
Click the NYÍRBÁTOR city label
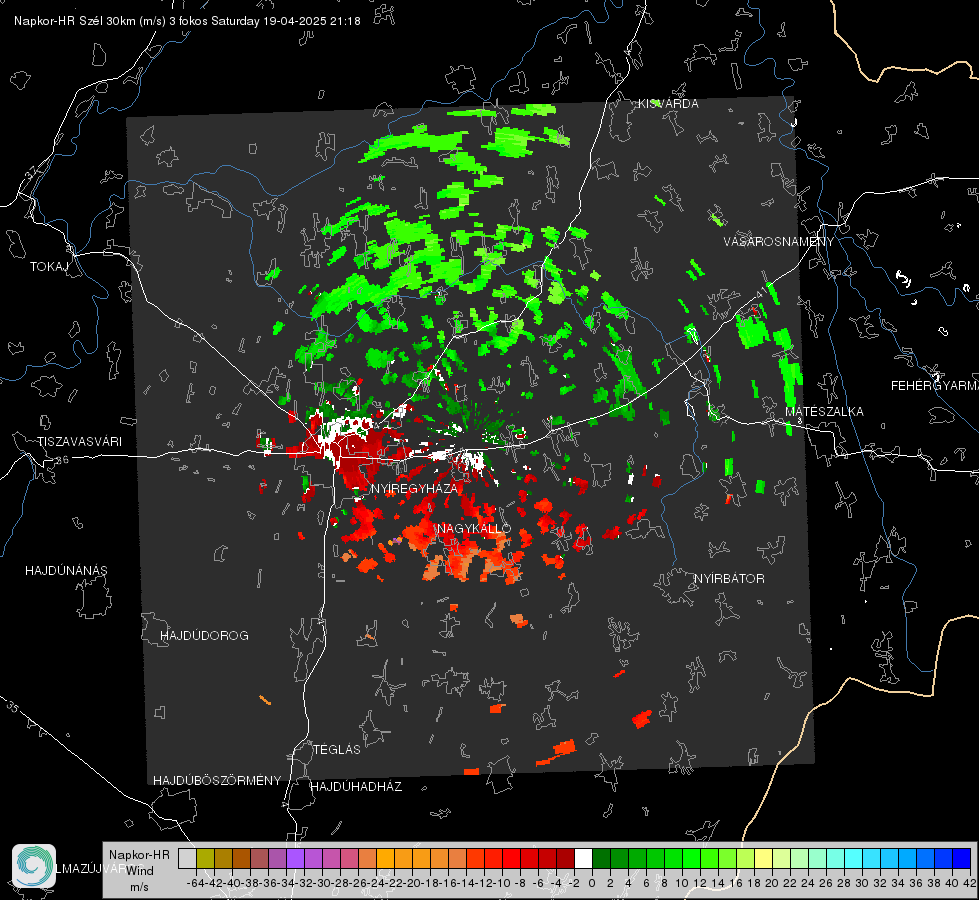point(729,579)
